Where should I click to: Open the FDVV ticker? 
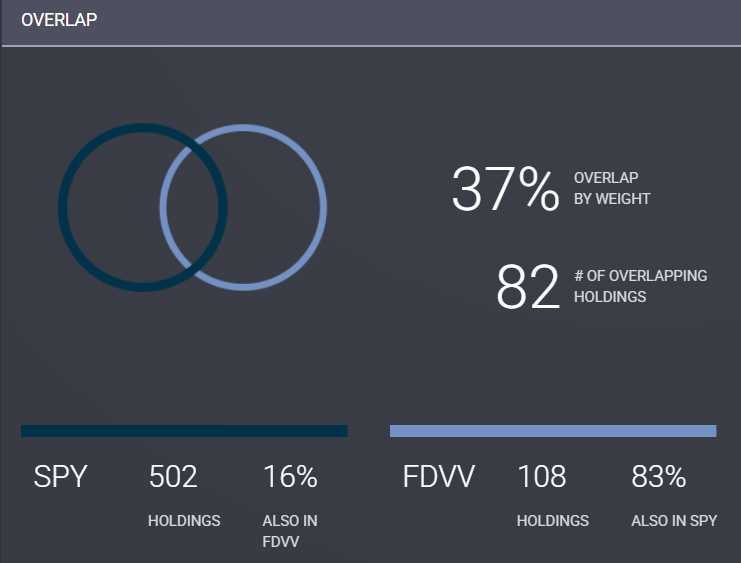click(438, 477)
